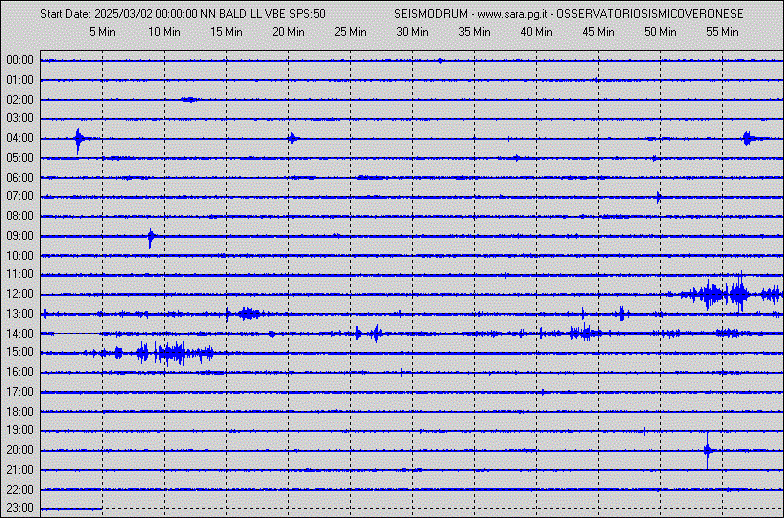Click the 22:00 hour row label

tap(20, 490)
